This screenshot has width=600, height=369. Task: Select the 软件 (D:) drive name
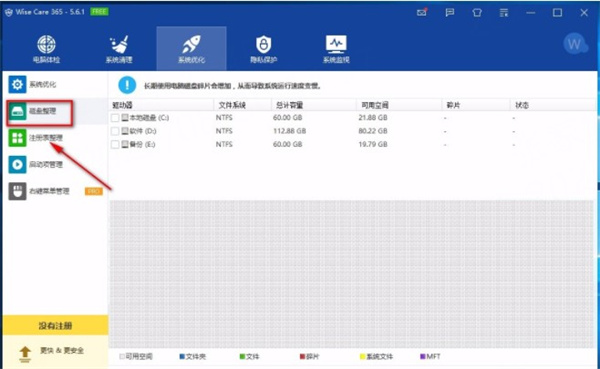(x=143, y=131)
